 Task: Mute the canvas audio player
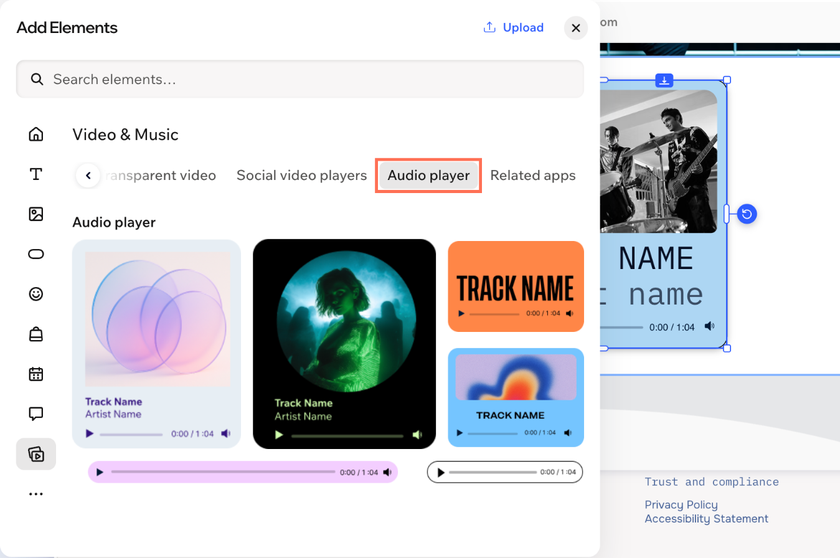click(x=710, y=326)
